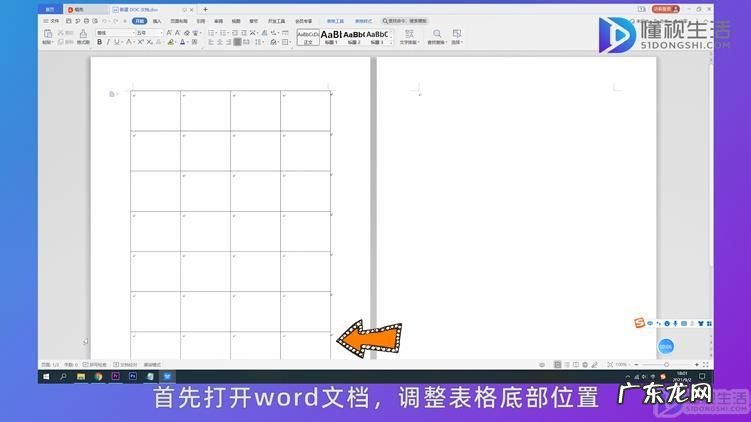Image resolution: width=751 pixels, height=422 pixels.
Task: Toggle the page layout view button
Action: (558, 365)
